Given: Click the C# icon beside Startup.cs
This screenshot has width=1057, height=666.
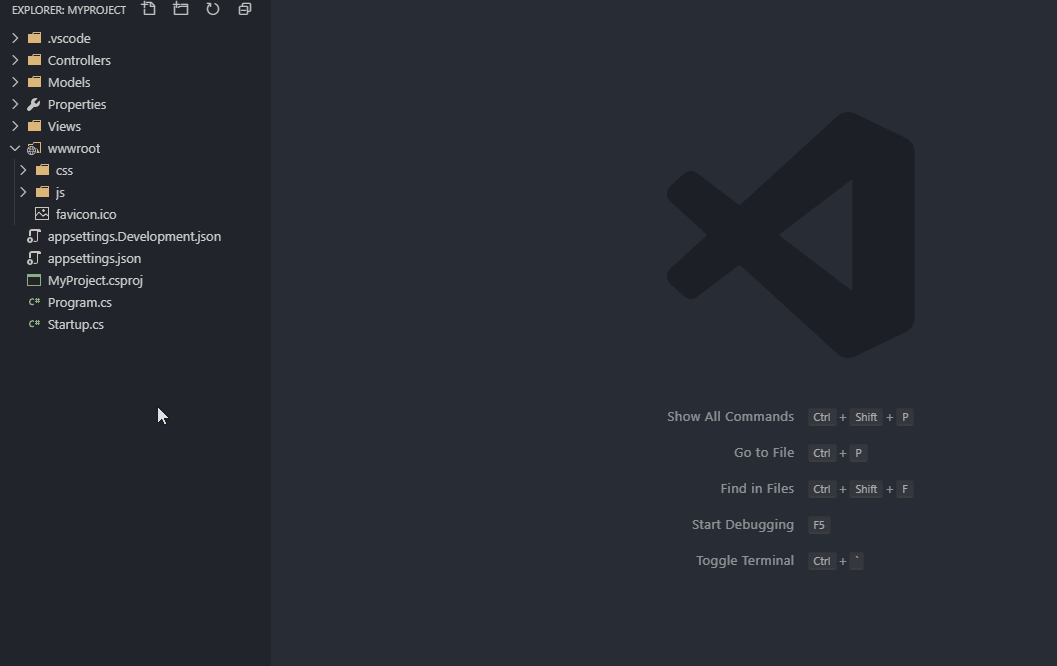Looking at the screenshot, I should click(34, 325).
